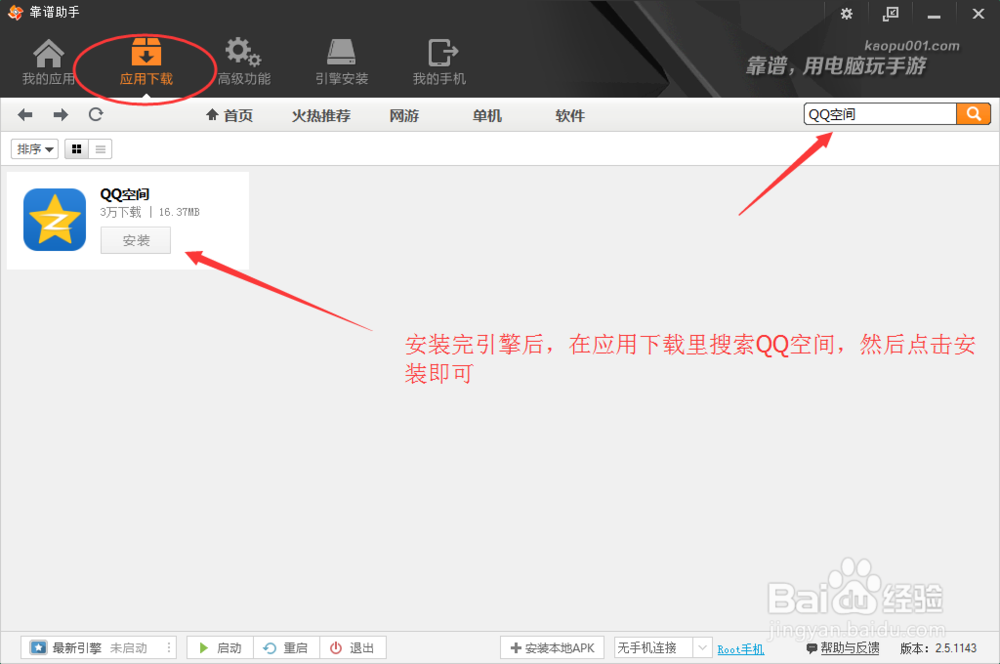
Task: Click the QQ空间 star app icon
Action: pos(55,219)
